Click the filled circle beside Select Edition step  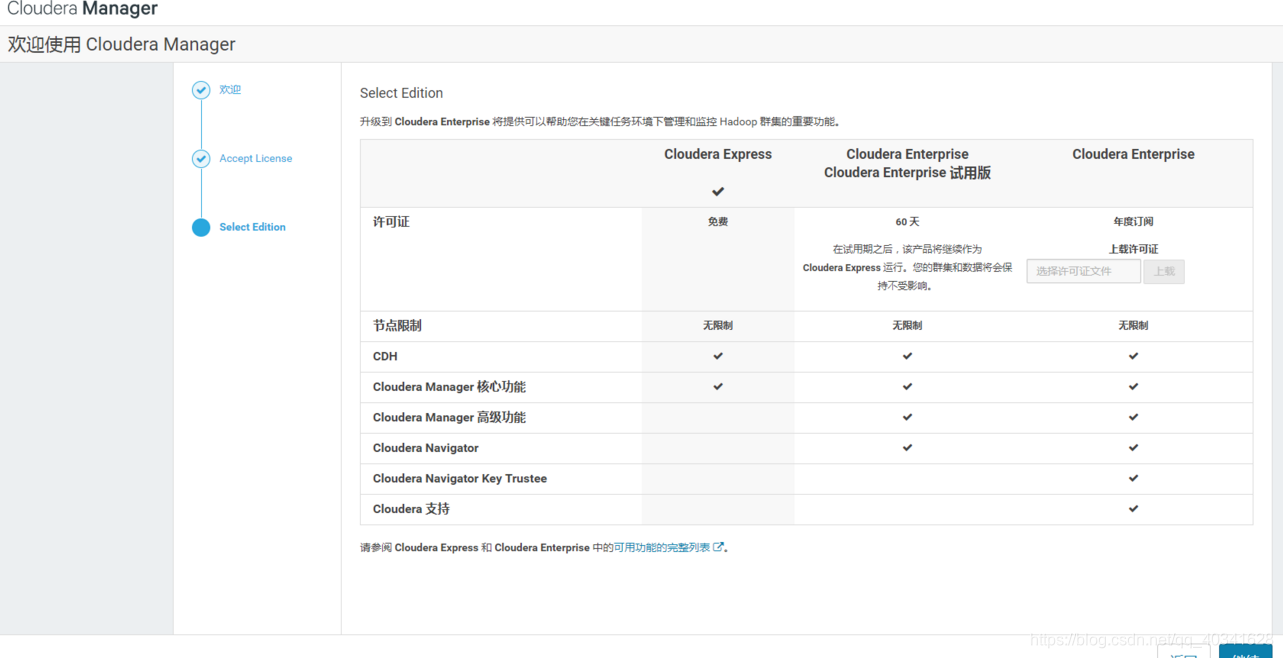pyautogui.click(x=201, y=227)
